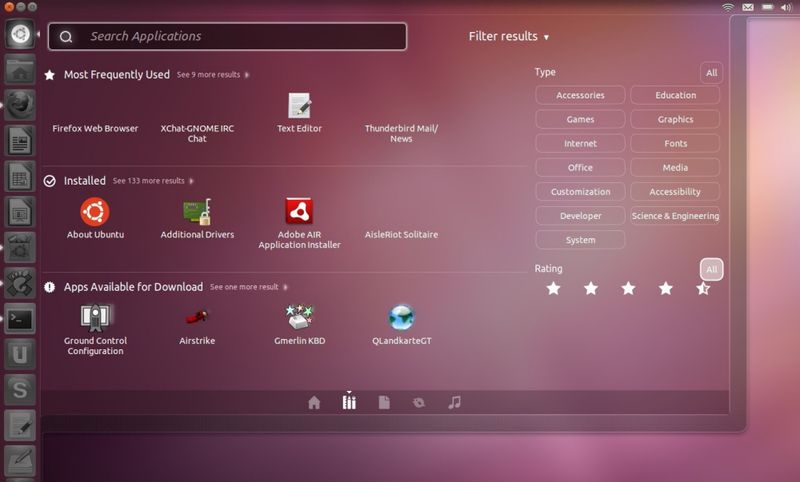800x482 pixels.
Task: Expand Installed: See 133 more results
Action: tap(153, 181)
